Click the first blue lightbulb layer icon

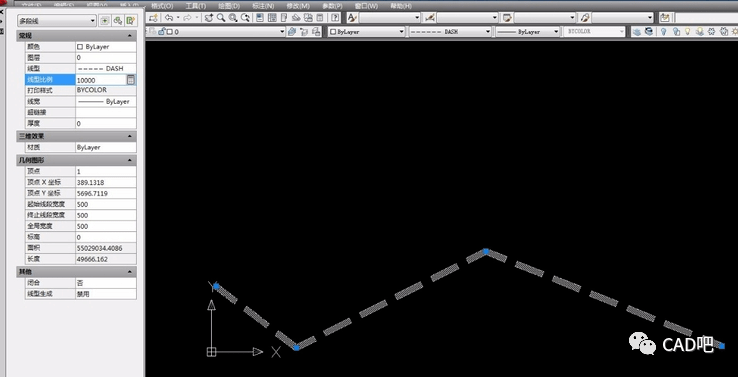click(x=663, y=32)
